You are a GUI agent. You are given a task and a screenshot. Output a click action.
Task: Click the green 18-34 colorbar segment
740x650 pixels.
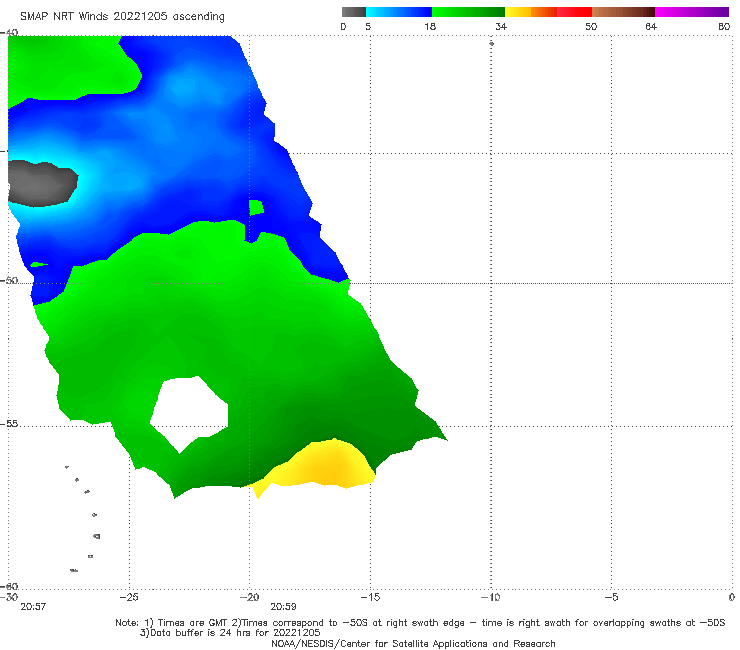(468, 12)
